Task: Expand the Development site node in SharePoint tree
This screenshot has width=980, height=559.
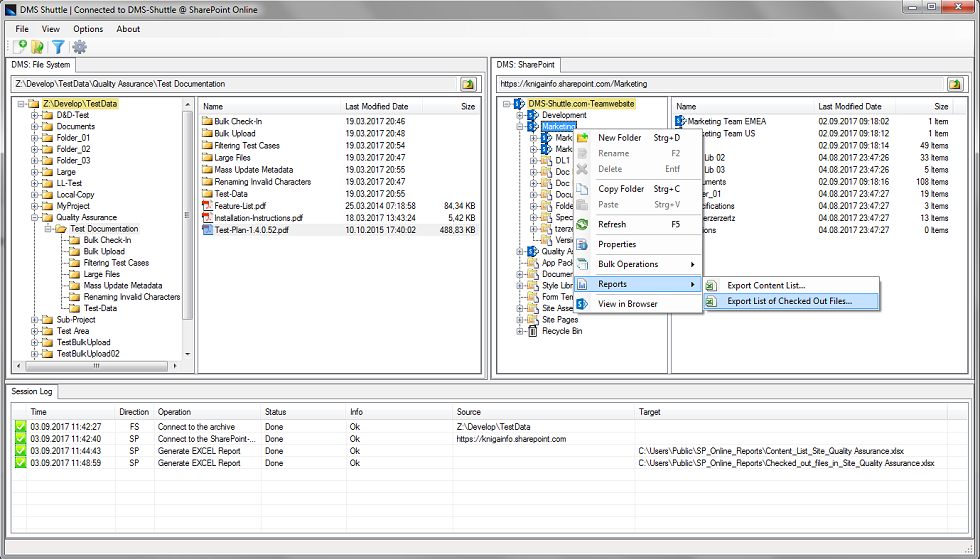Action: click(519, 115)
